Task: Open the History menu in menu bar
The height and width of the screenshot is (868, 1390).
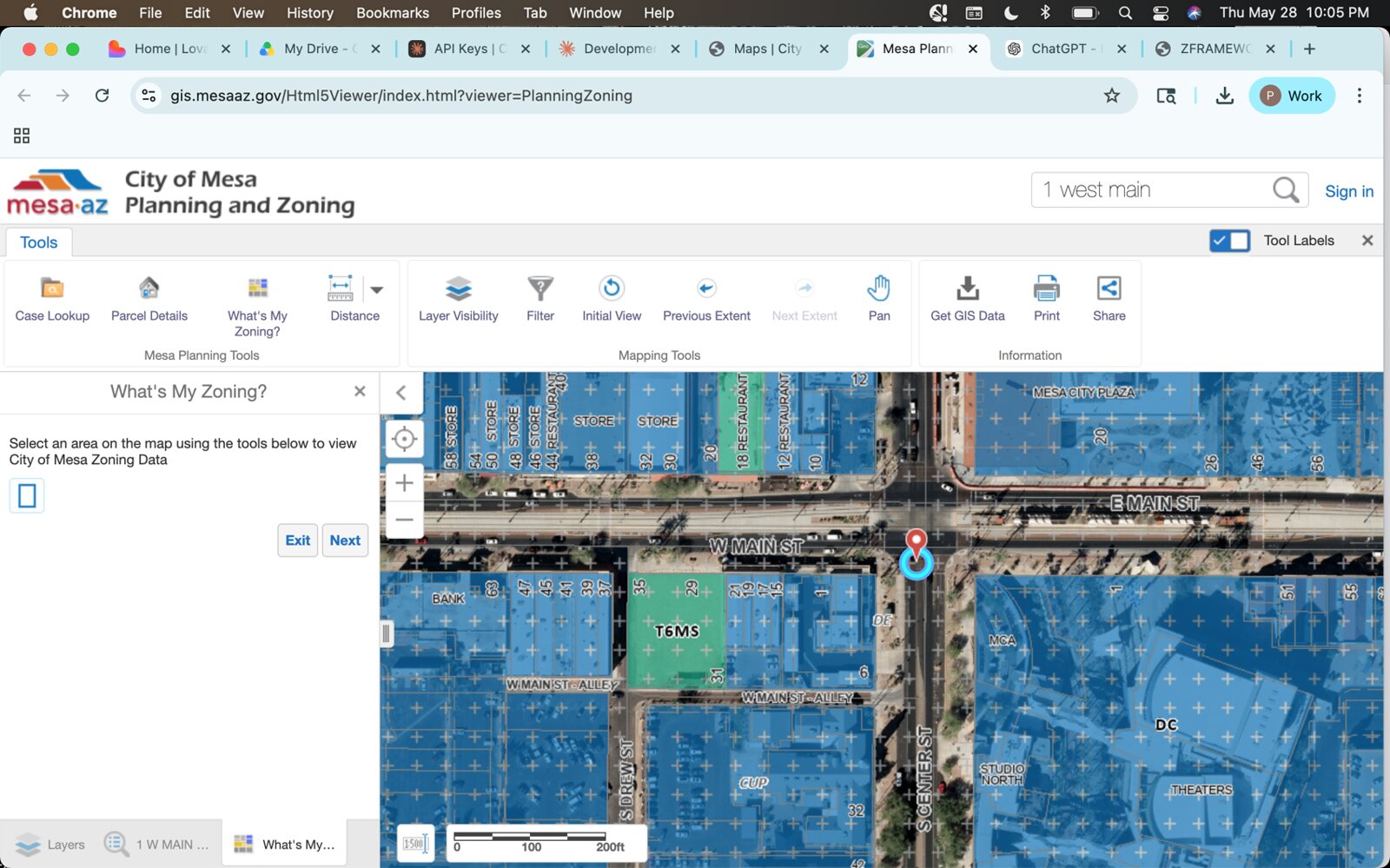Action: point(309,13)
